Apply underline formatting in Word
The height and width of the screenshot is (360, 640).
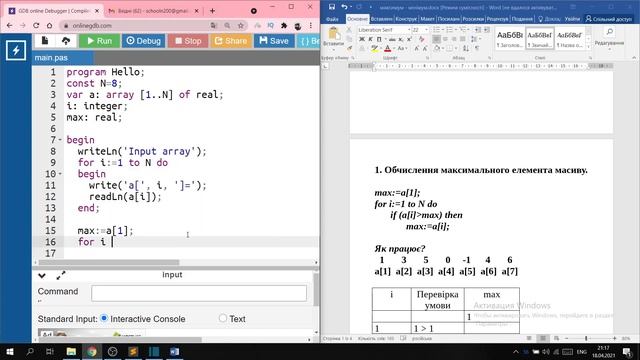click(x=379, y=39)
